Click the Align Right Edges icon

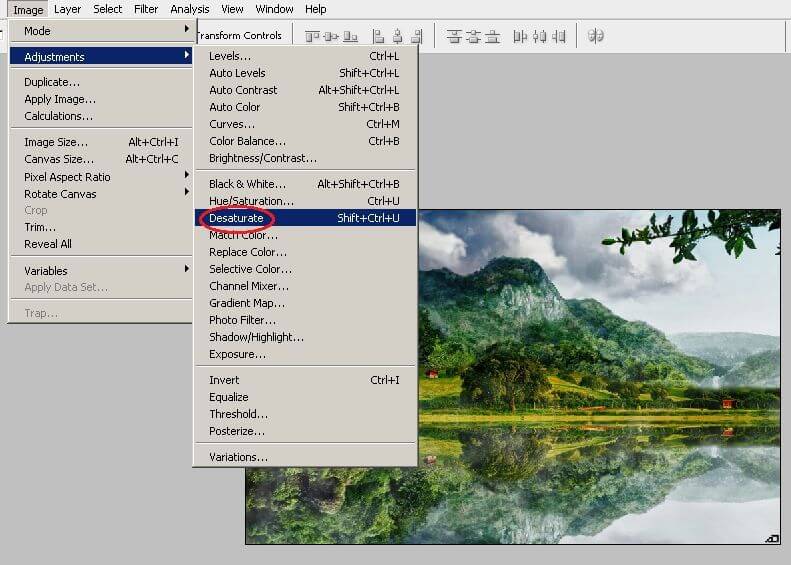pyautogui.click(x=417, y=36)
